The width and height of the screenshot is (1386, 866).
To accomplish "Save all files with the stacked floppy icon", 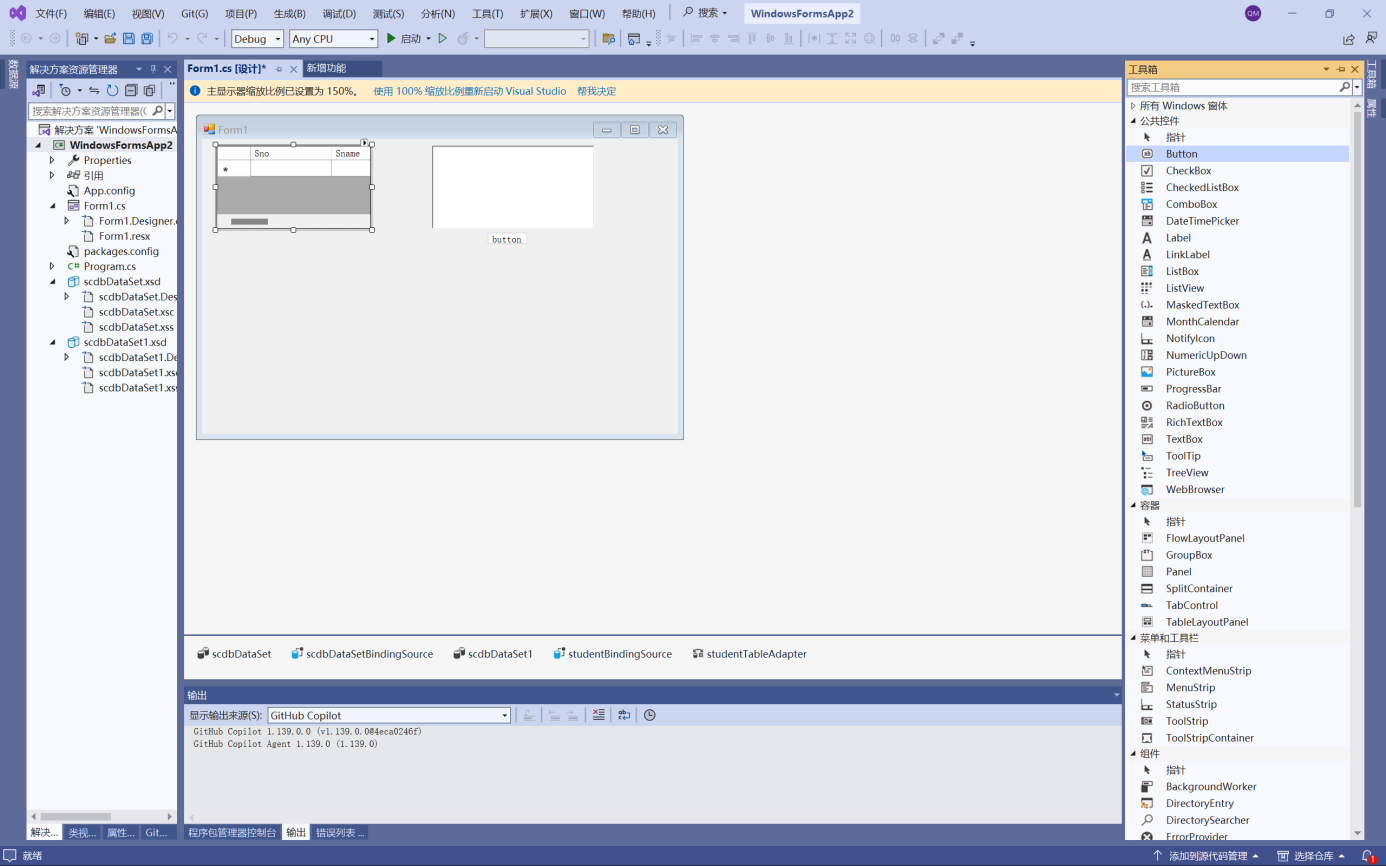I will click(x=147, y=38).
